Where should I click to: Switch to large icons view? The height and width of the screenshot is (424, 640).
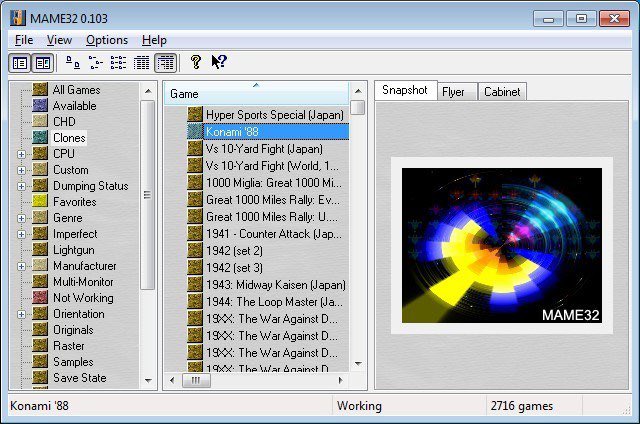point(73,62)
